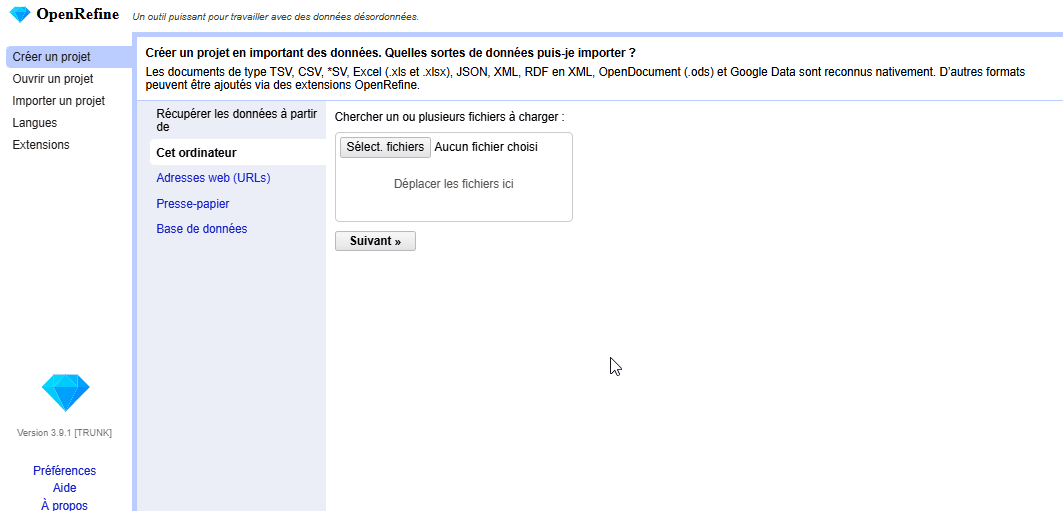This screenshot has height=511, width=1063.
Task: Pick Presse-papier as import source
Action: click(192, 204)
